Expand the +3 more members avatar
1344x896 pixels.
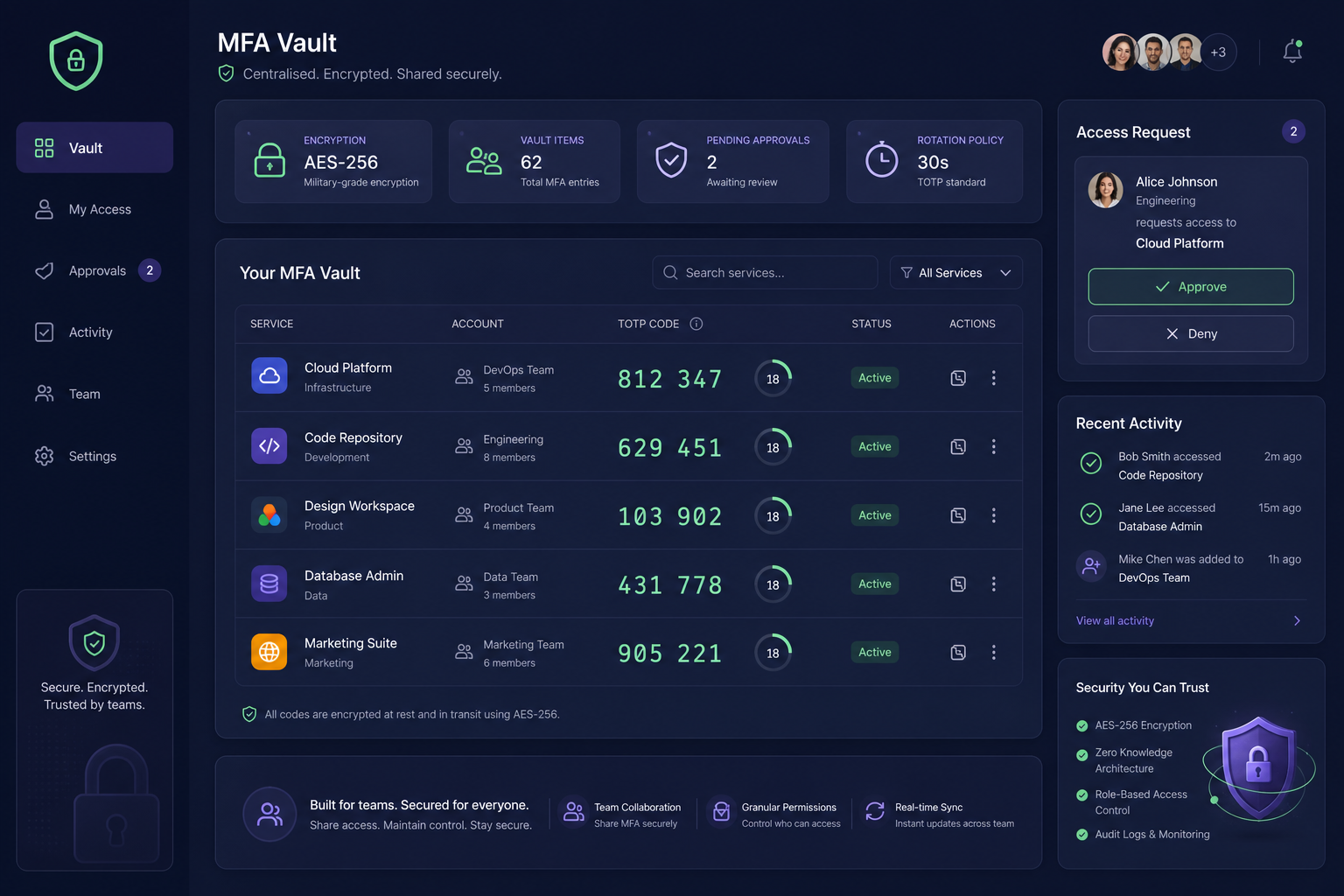1218,52
